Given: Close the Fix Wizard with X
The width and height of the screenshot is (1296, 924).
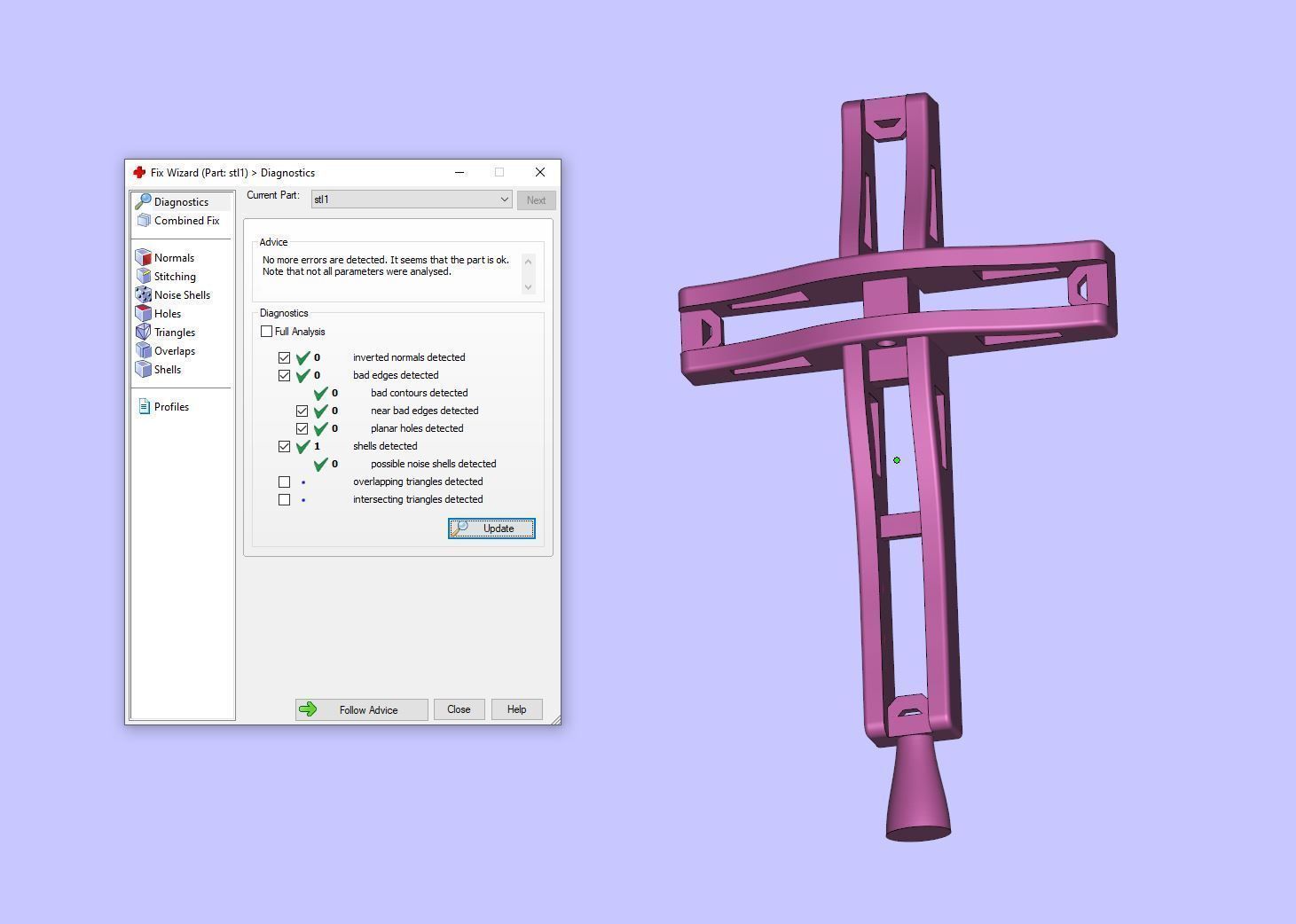Looking at the screenshot, I should point(540,172).
